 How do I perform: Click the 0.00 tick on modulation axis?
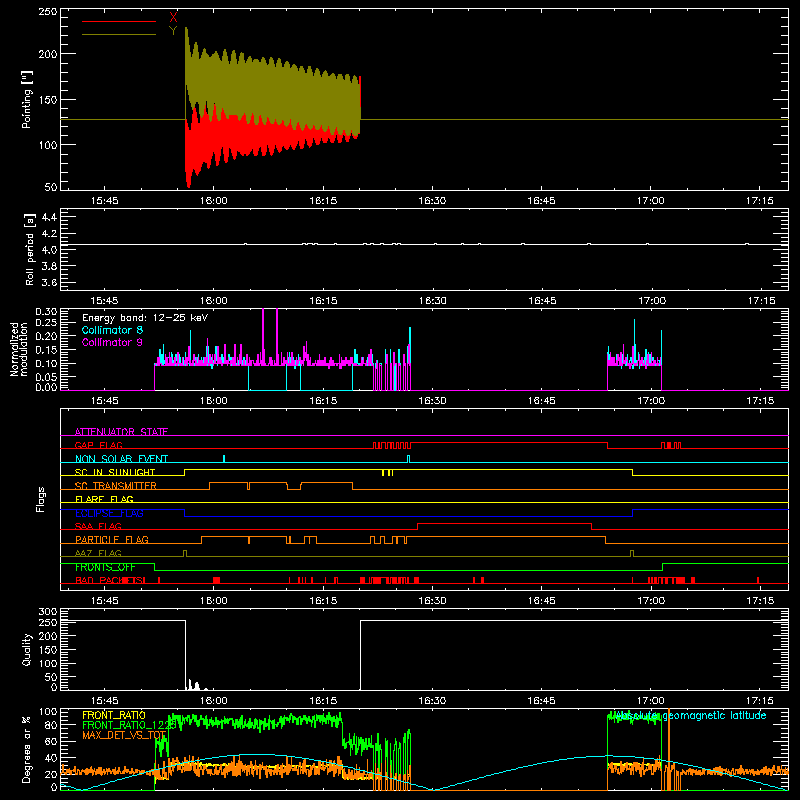point(46,387)
